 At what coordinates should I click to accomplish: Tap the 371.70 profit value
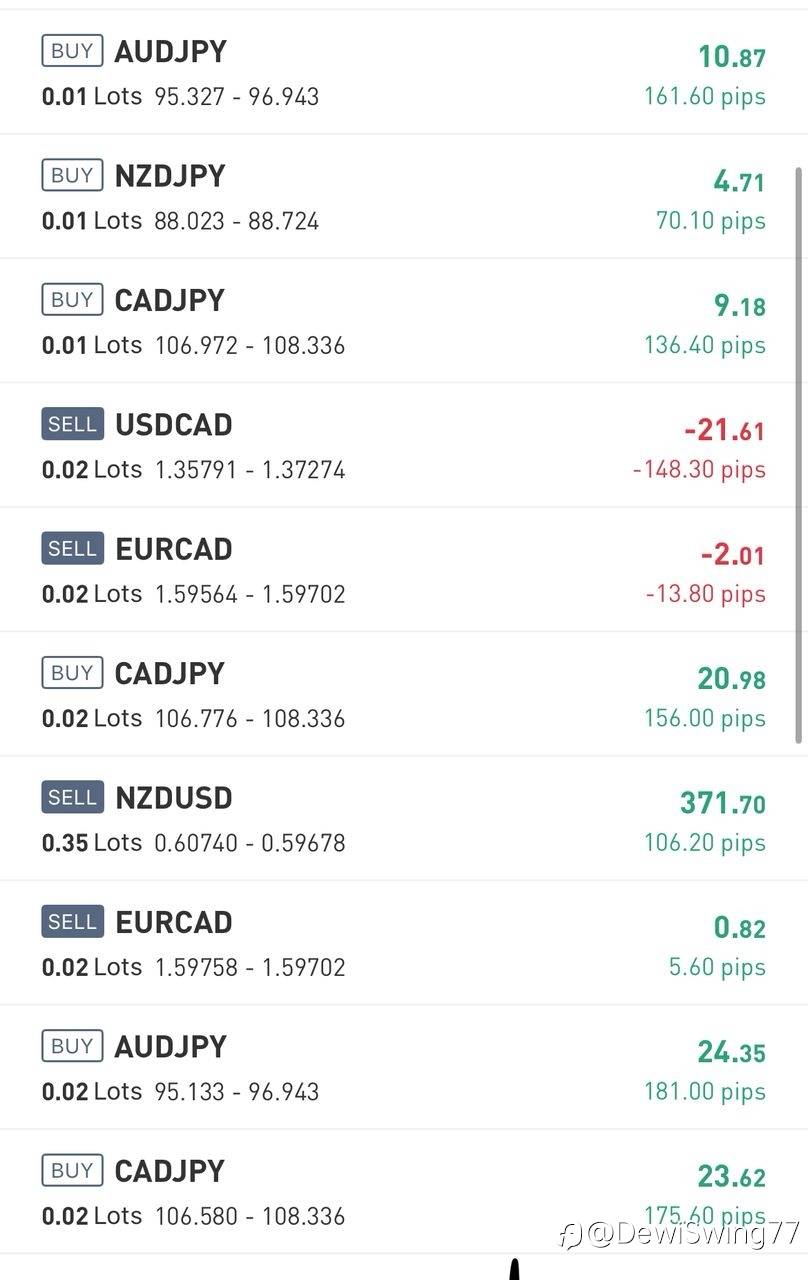(x=722, y=802)
